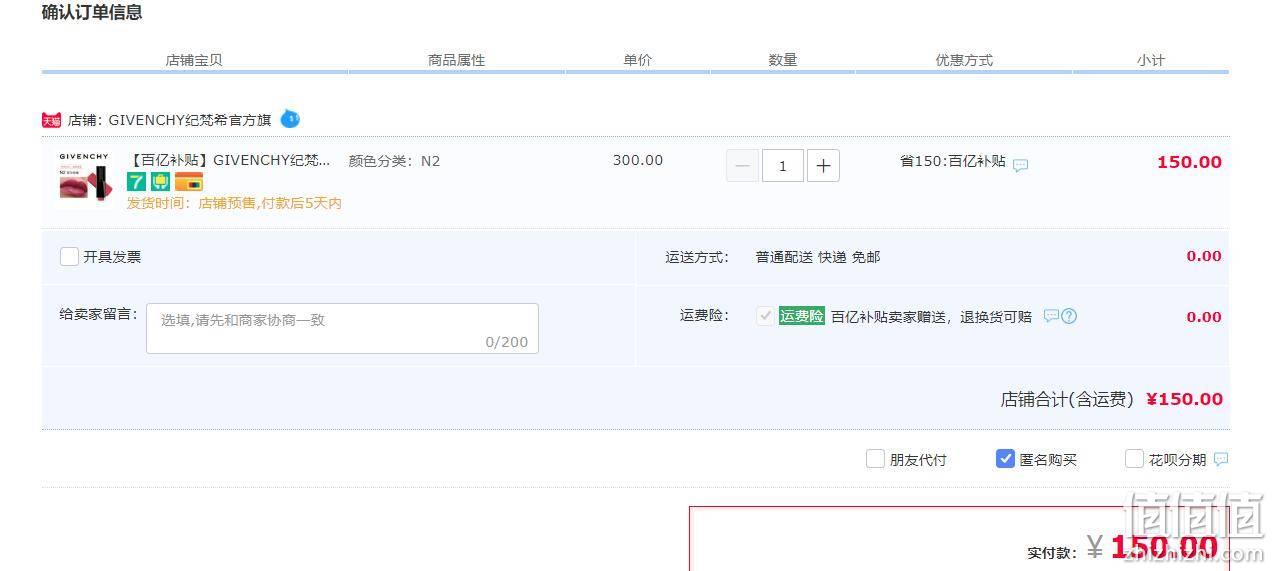
Task: Increase the quantity with the plus button
Action: pos(823,166)
